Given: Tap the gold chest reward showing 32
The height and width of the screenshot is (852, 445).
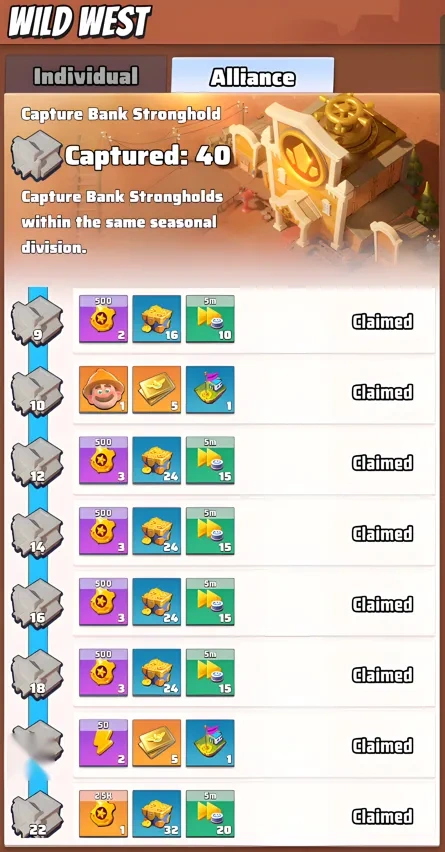Looking at the screenshot, I should tap(156, 813).
